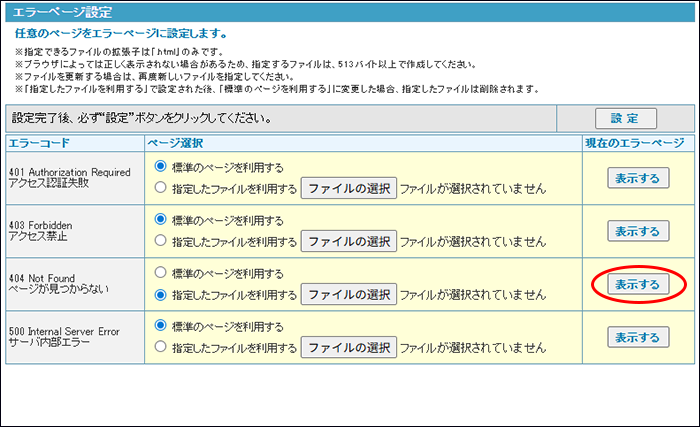Choose standard page option for 403 Forbidden
700x427 pixels.
click(160, 220)
